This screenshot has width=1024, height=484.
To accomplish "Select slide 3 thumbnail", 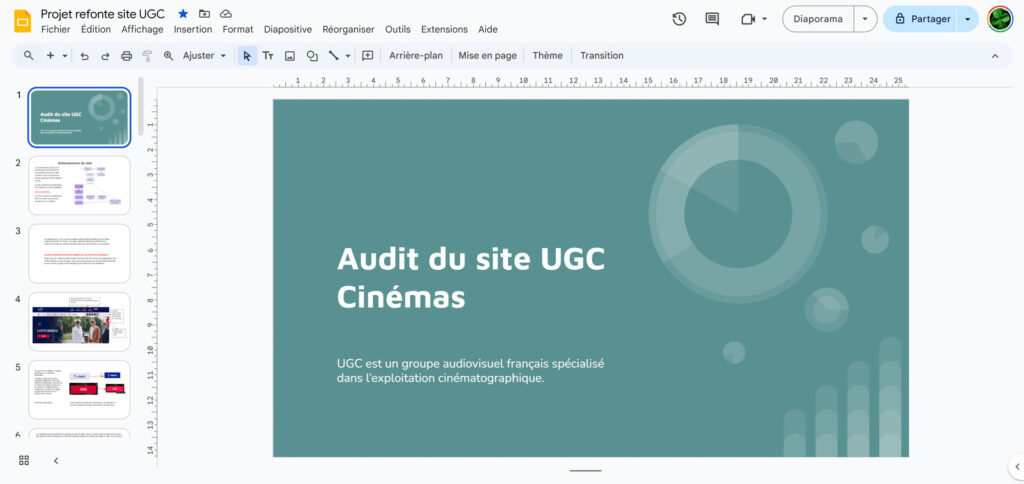I will tap(79, 253).
